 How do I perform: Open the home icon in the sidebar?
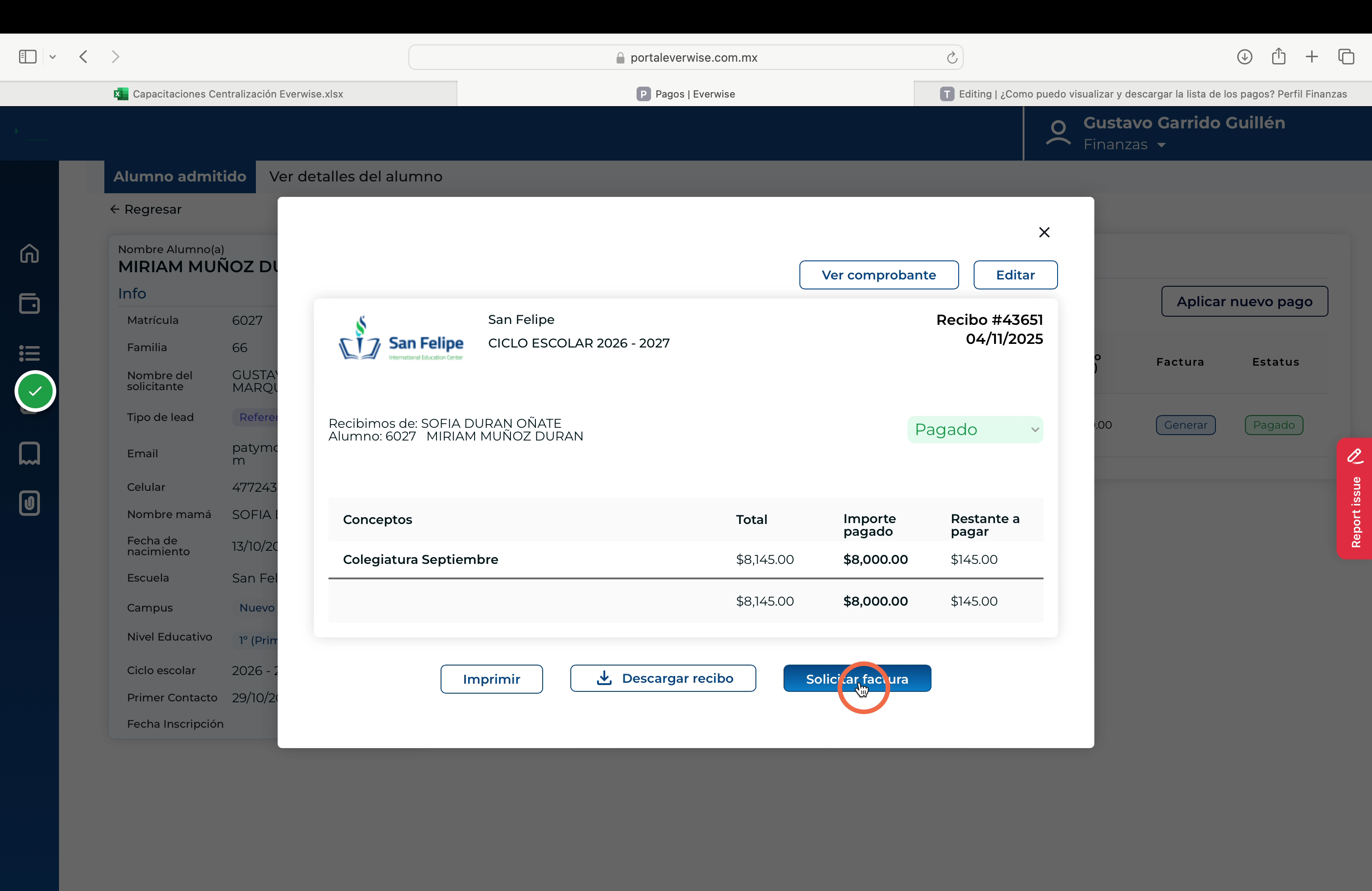click(x=29, y=253)
